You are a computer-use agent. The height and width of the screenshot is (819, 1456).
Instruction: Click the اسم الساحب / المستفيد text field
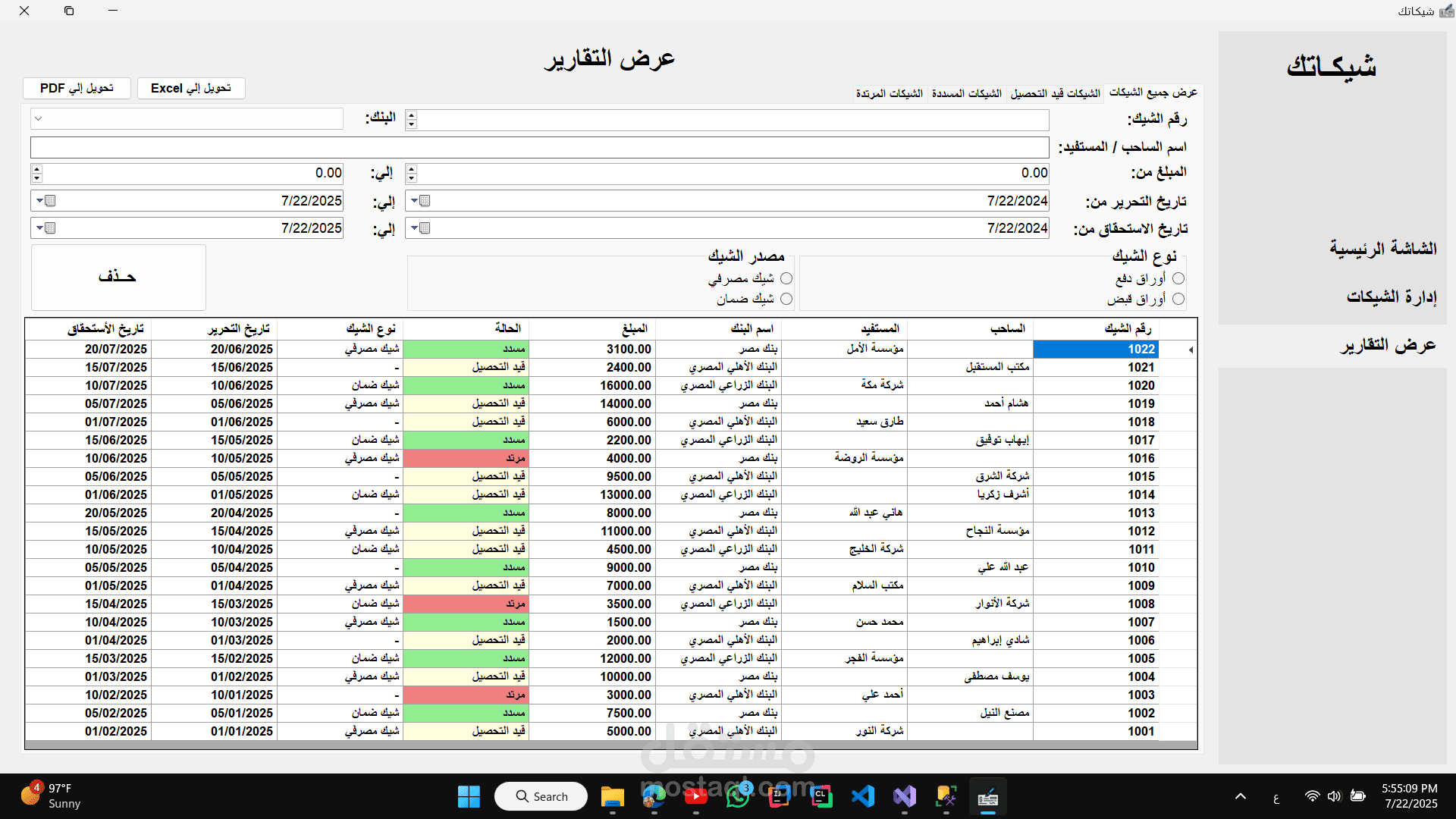pos(539,148)
